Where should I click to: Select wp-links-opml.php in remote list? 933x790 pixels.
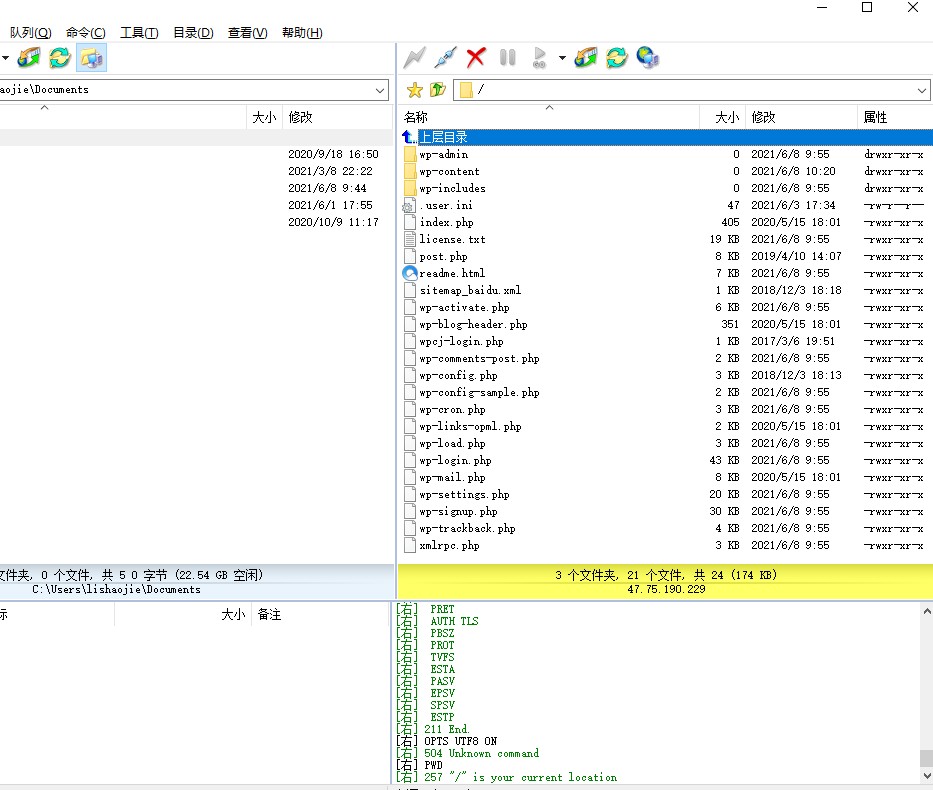[x=470, y=427]
